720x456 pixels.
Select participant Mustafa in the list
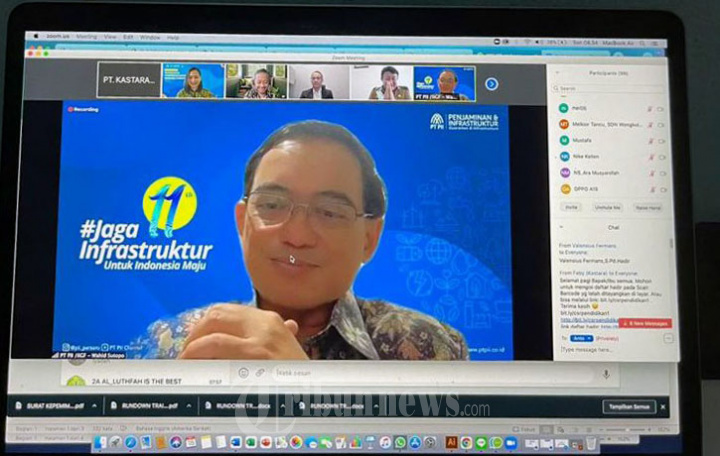tap(611, 141)
